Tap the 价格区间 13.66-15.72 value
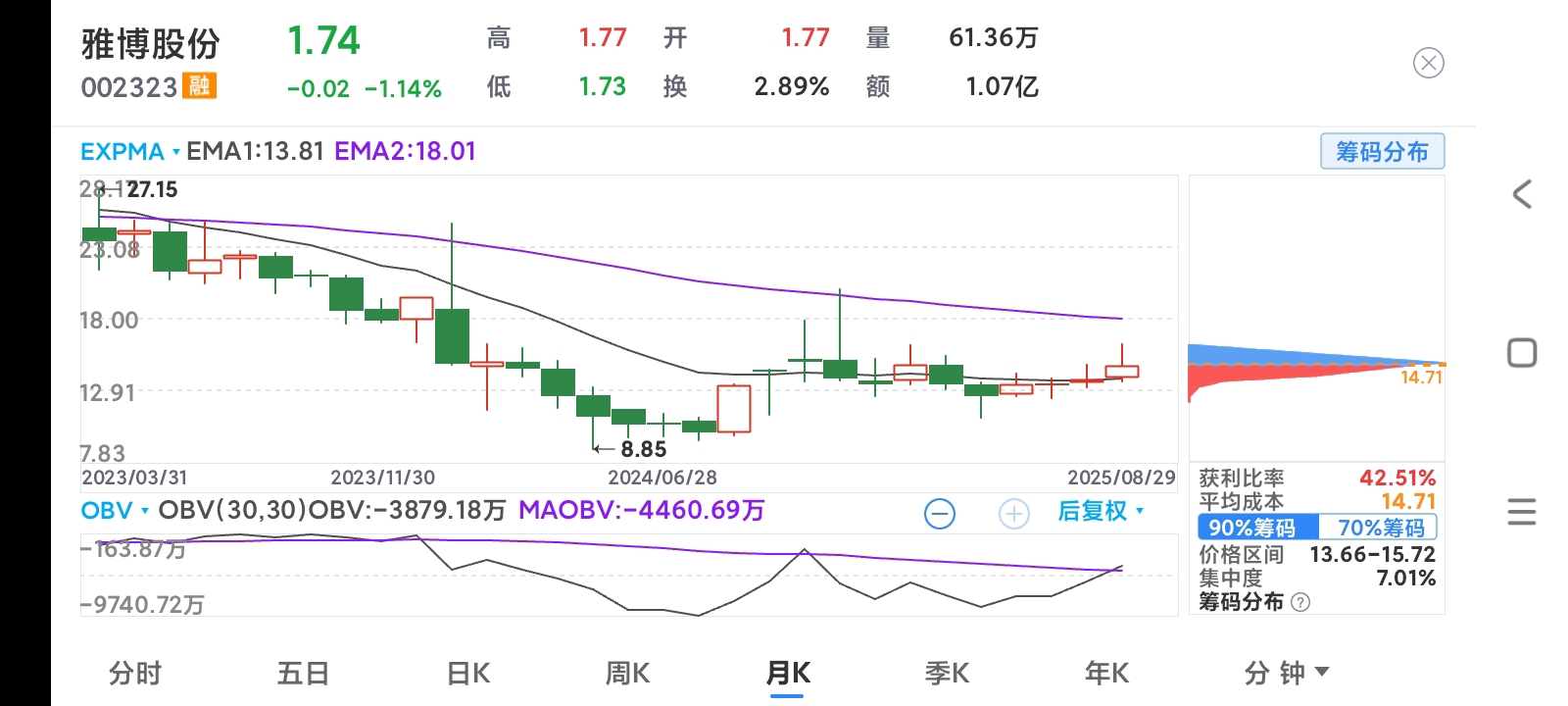Image resolution: width=1568 pixels, height=706 pixels. 1372,554
